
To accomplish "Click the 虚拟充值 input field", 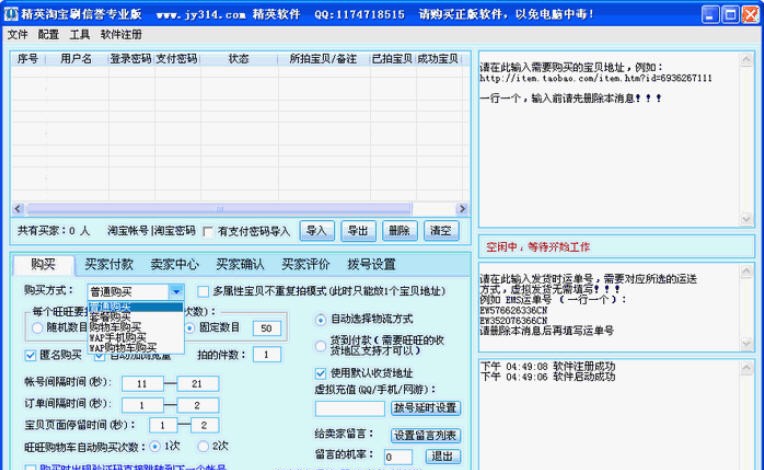I will [349, 408].
